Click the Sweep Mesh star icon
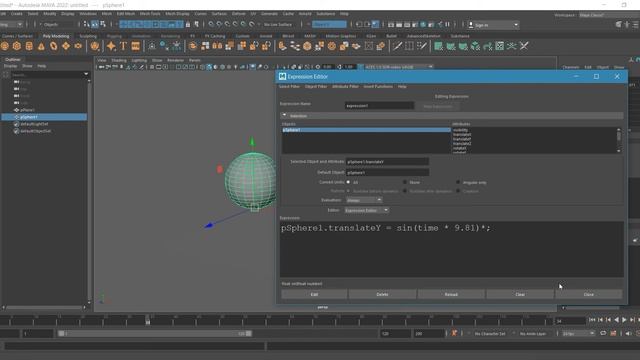Screen dimensions: 640x360 click(111, 46)
